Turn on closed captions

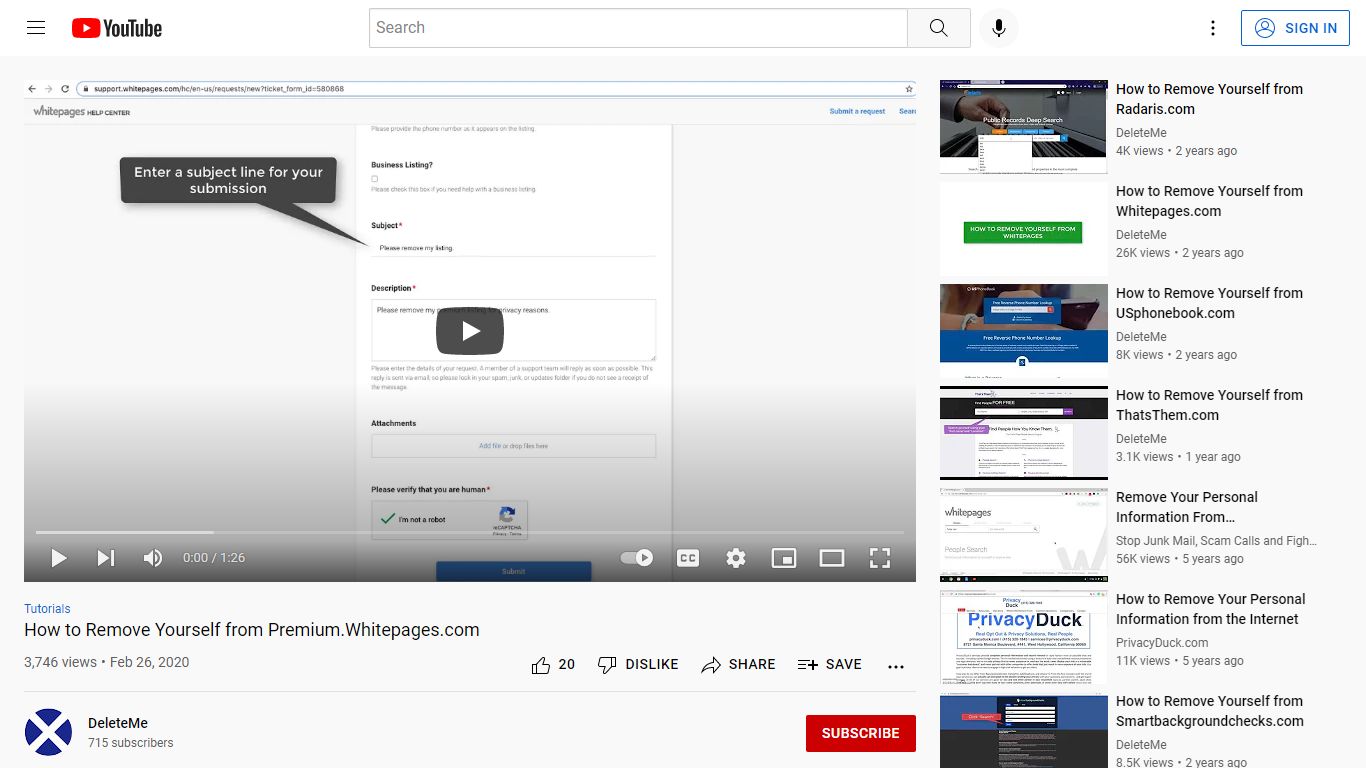(688, 558)
